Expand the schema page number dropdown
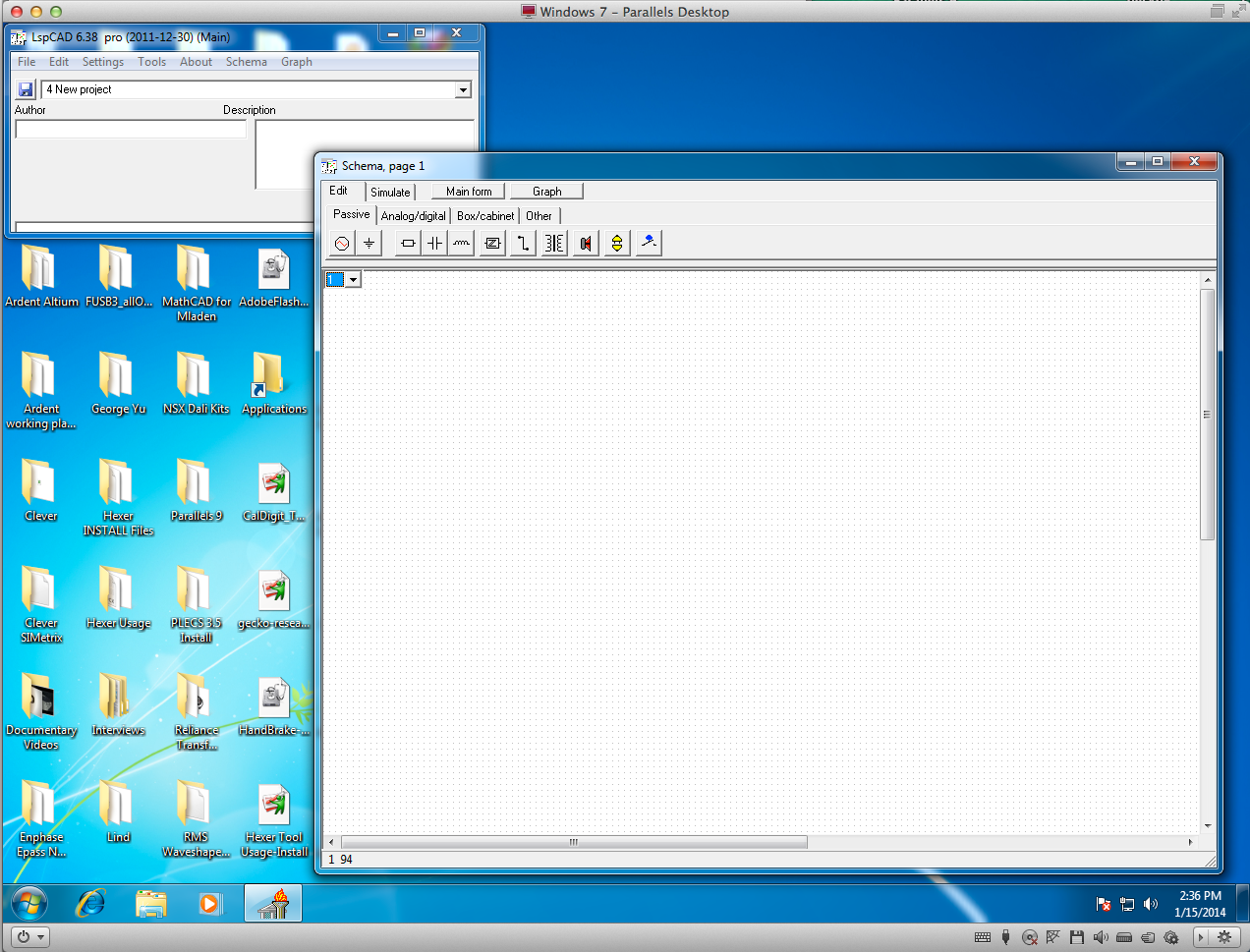1250x952 pixels. click(x=353, y=280)
